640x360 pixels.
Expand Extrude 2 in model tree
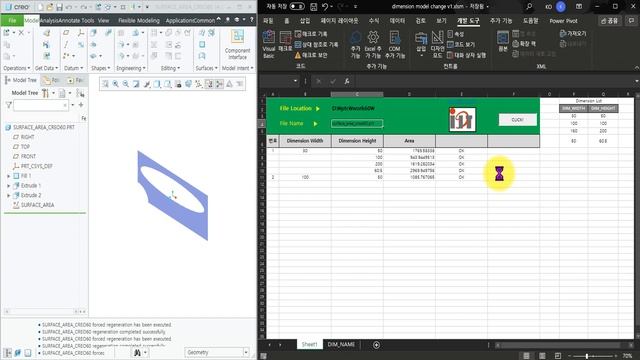[x=9, y=196]
